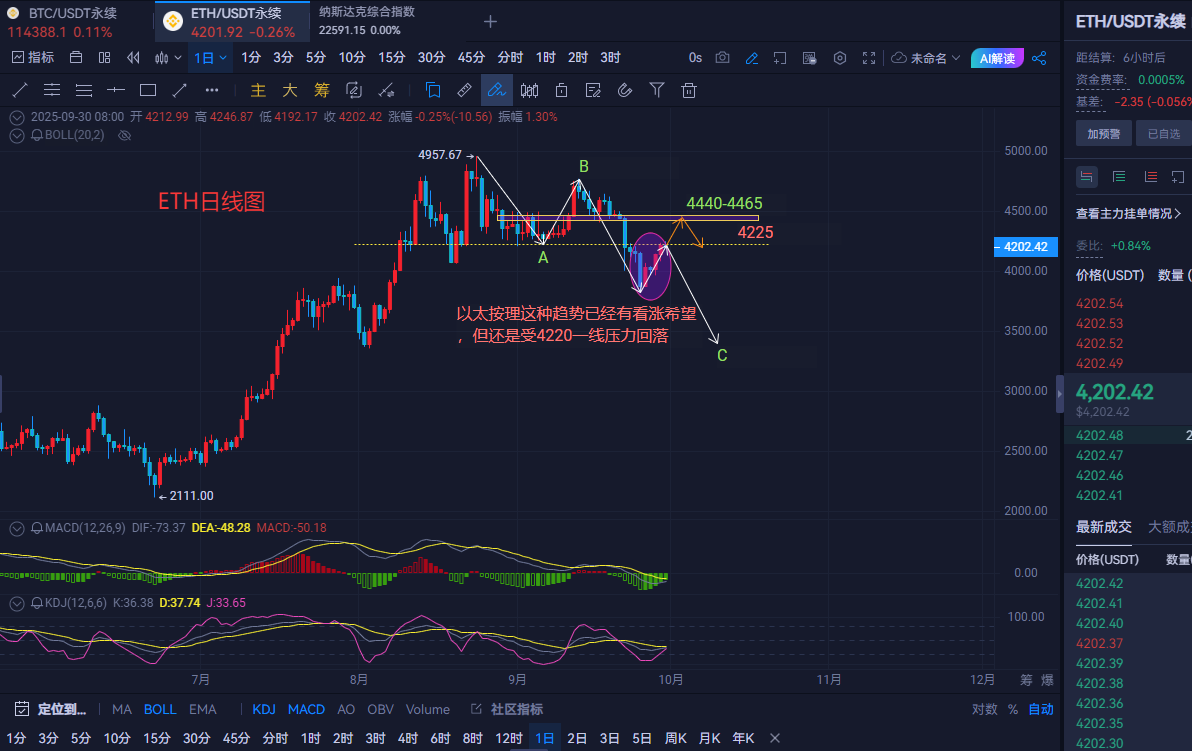
Task: Toggle the BOLL indicator at bottom bar
Action: click(160, 709)
